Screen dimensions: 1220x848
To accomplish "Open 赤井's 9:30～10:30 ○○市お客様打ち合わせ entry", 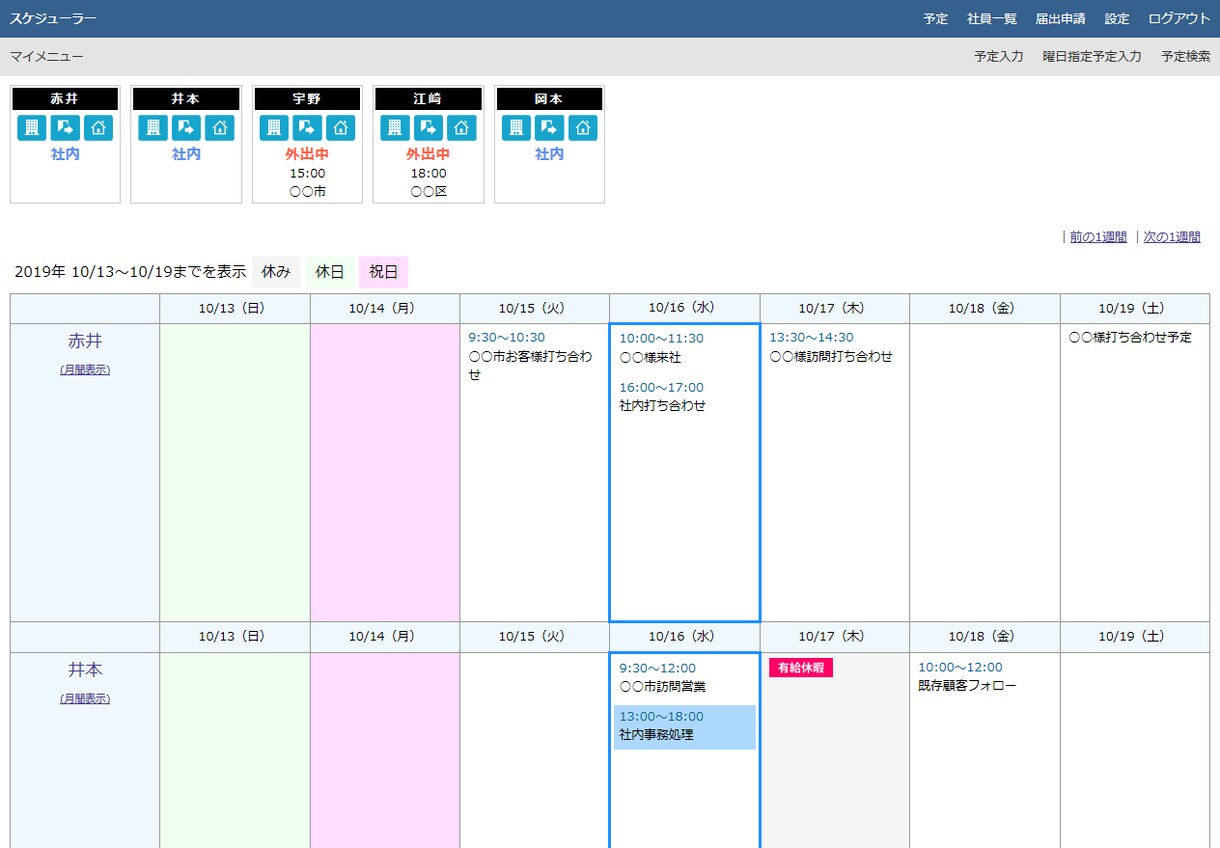I will tap(531, 357).
